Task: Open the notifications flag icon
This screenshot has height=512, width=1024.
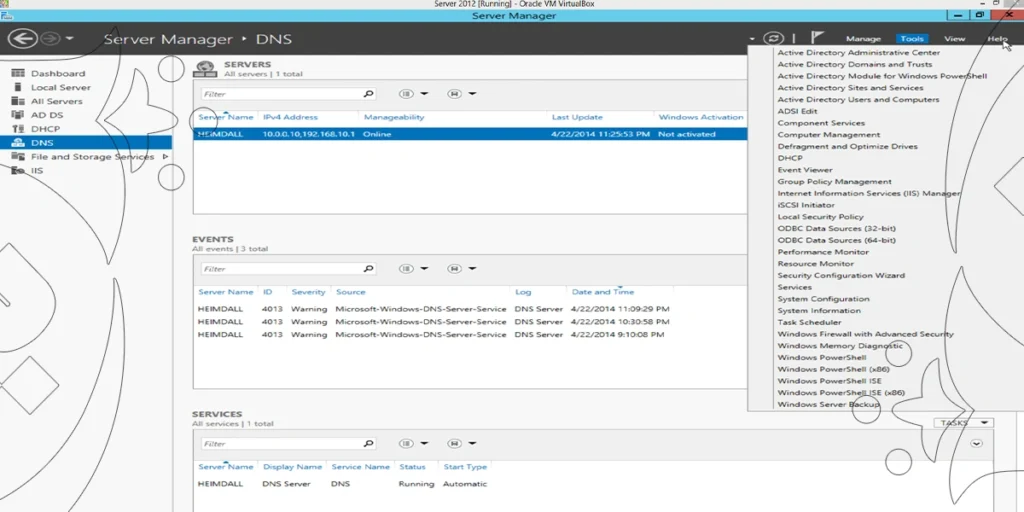Action: click(x=817, y=38)
